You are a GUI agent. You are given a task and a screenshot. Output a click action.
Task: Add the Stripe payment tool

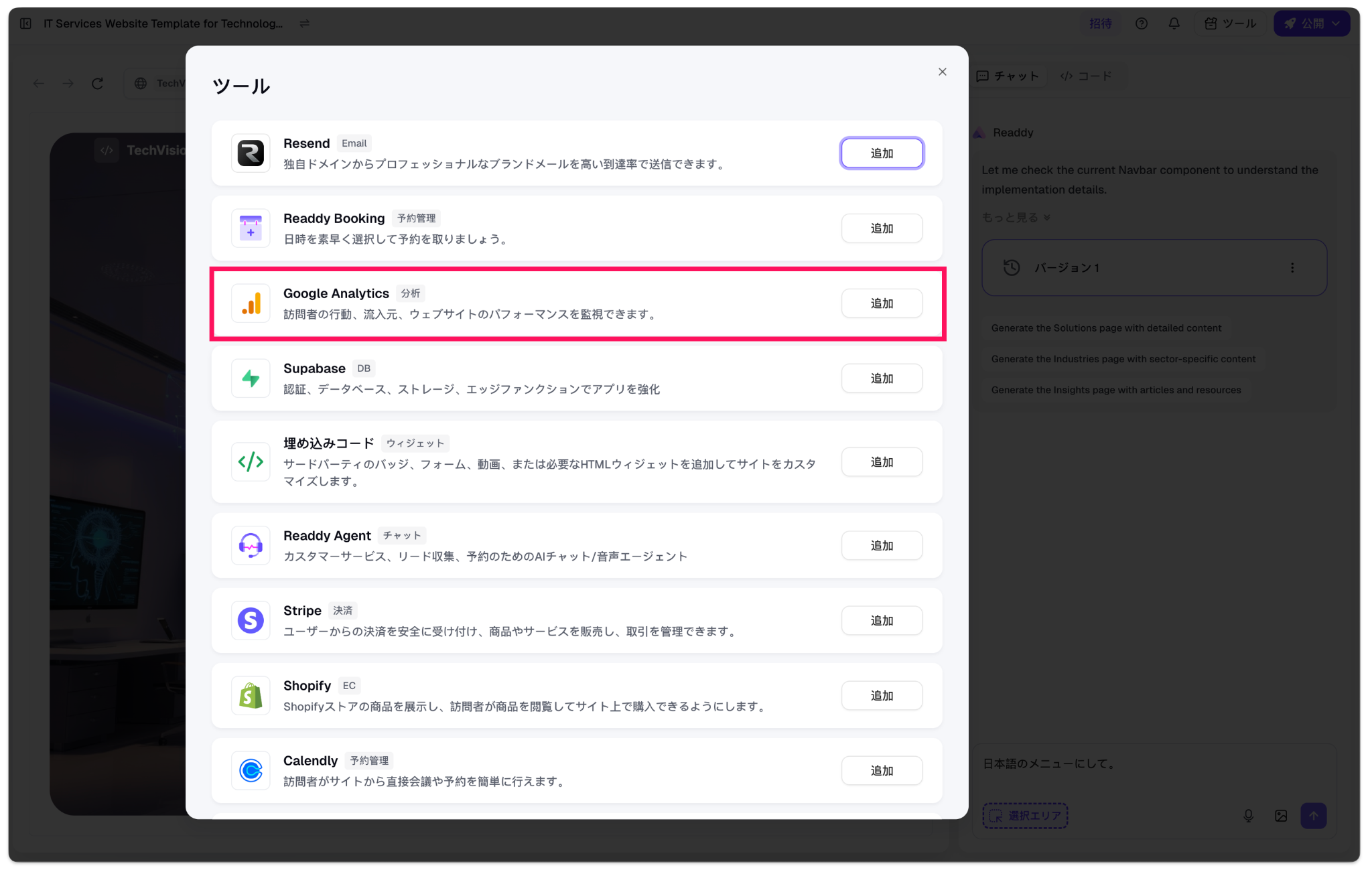pyautogui.click(x=882, y=621)
